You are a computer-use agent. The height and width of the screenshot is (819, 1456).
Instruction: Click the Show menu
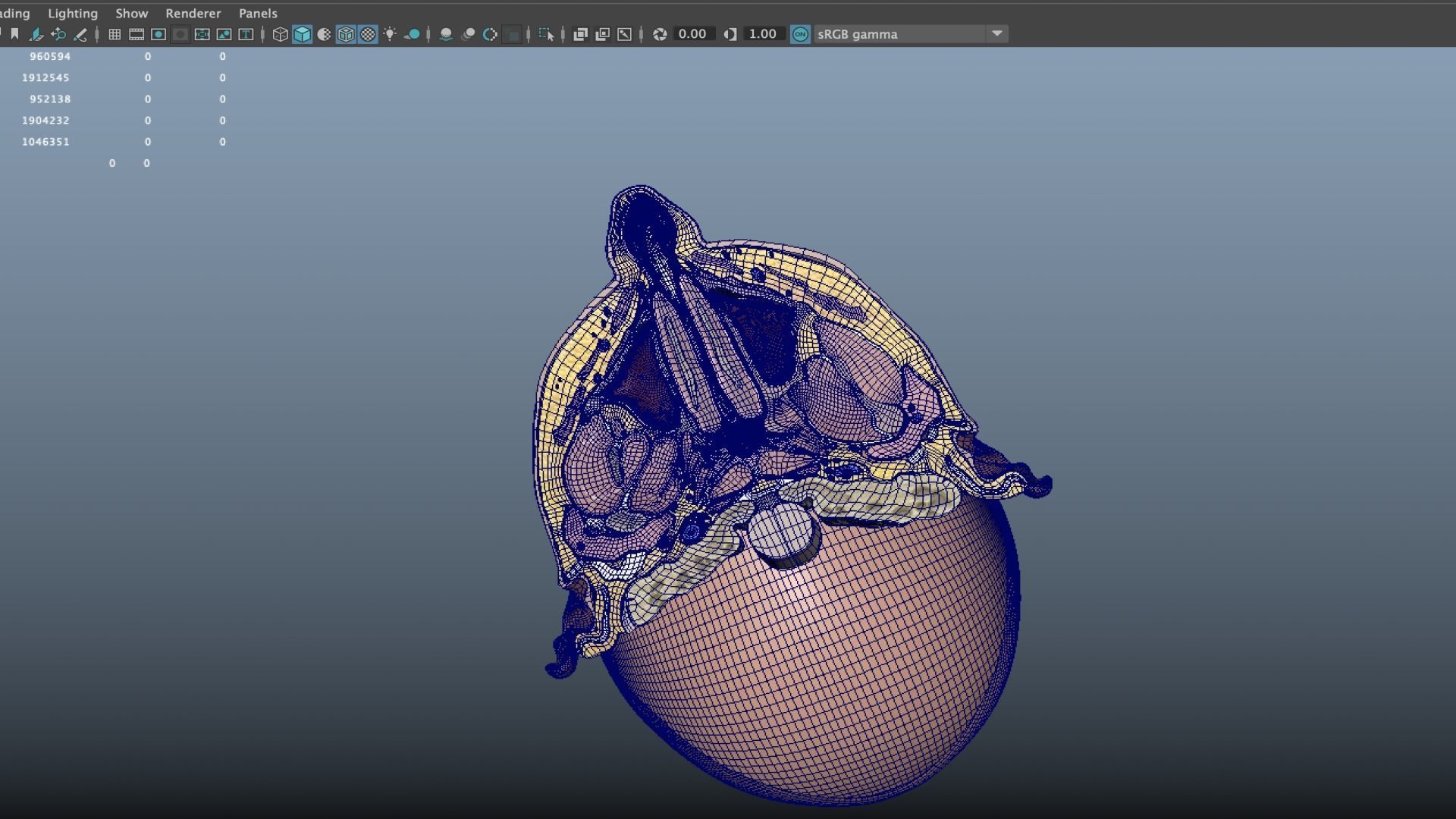132,13
